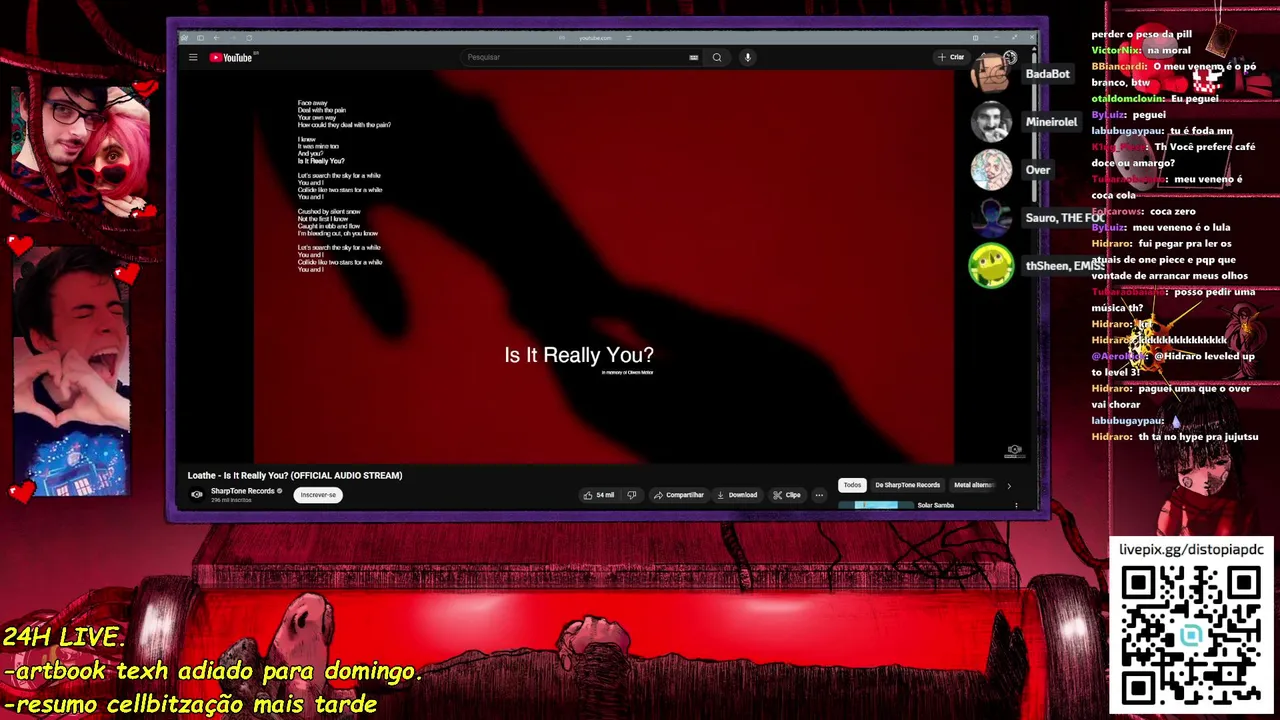
Task: Click the channel watermark in video corner
Action: tap(1014, 451)
